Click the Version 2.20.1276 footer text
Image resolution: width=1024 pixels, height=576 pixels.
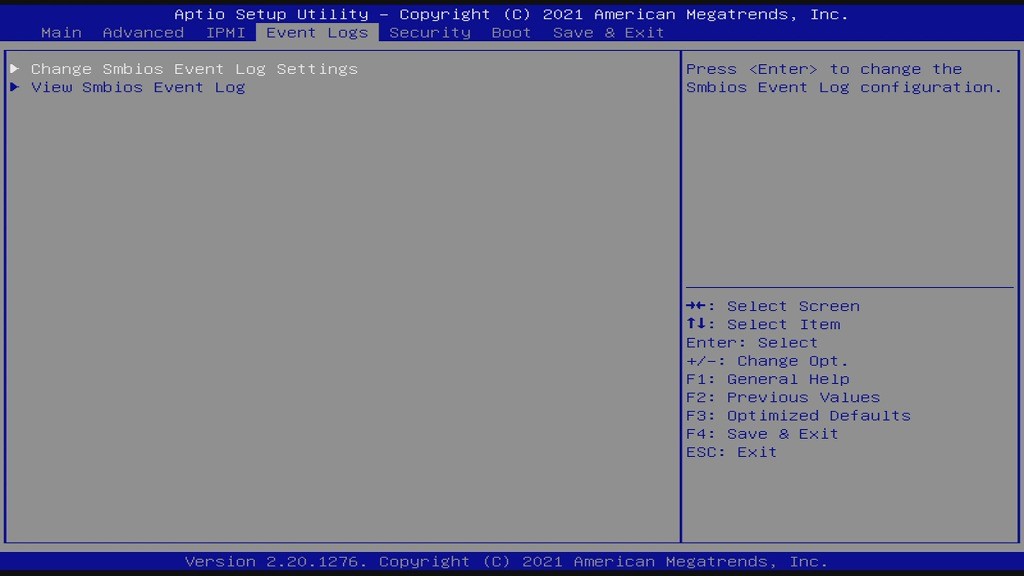coord(506,561)
